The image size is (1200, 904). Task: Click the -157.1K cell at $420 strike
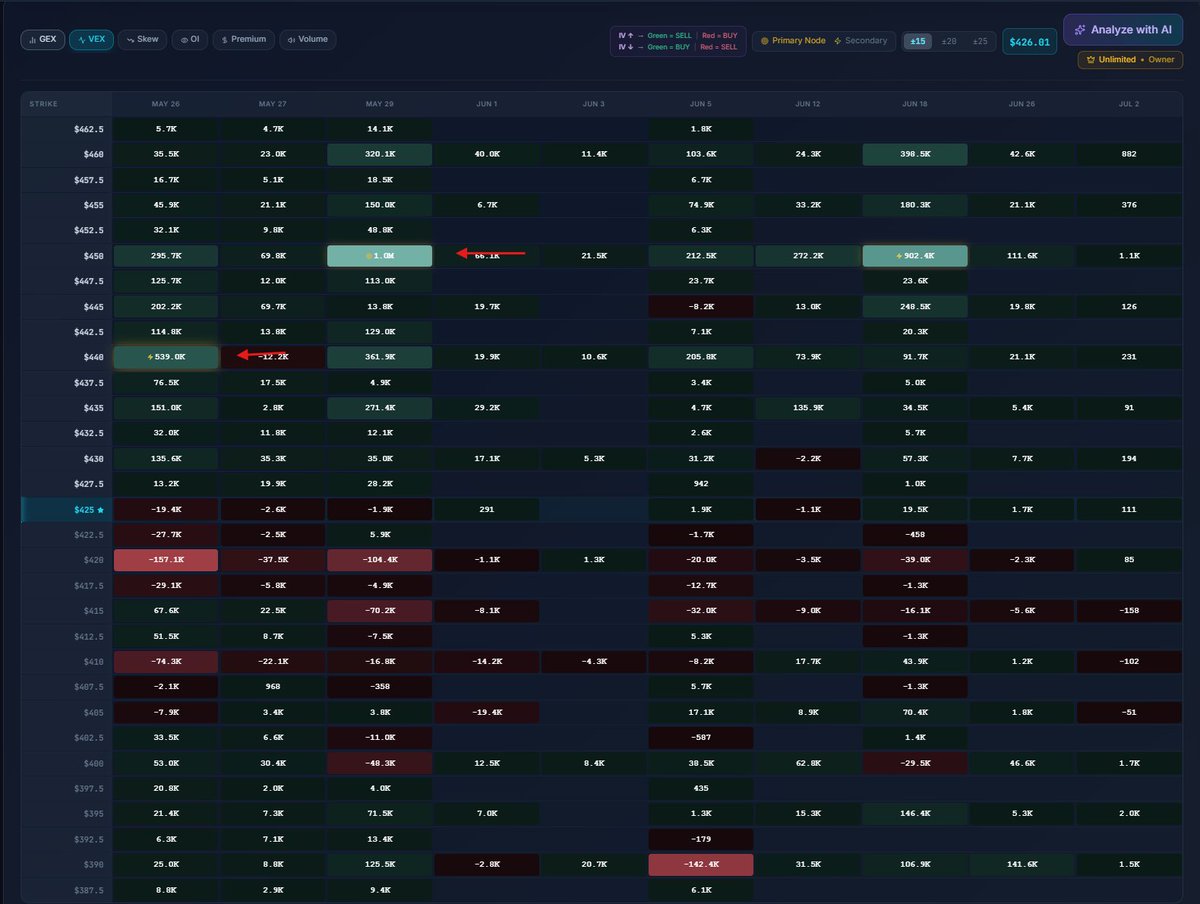point(166,560)
